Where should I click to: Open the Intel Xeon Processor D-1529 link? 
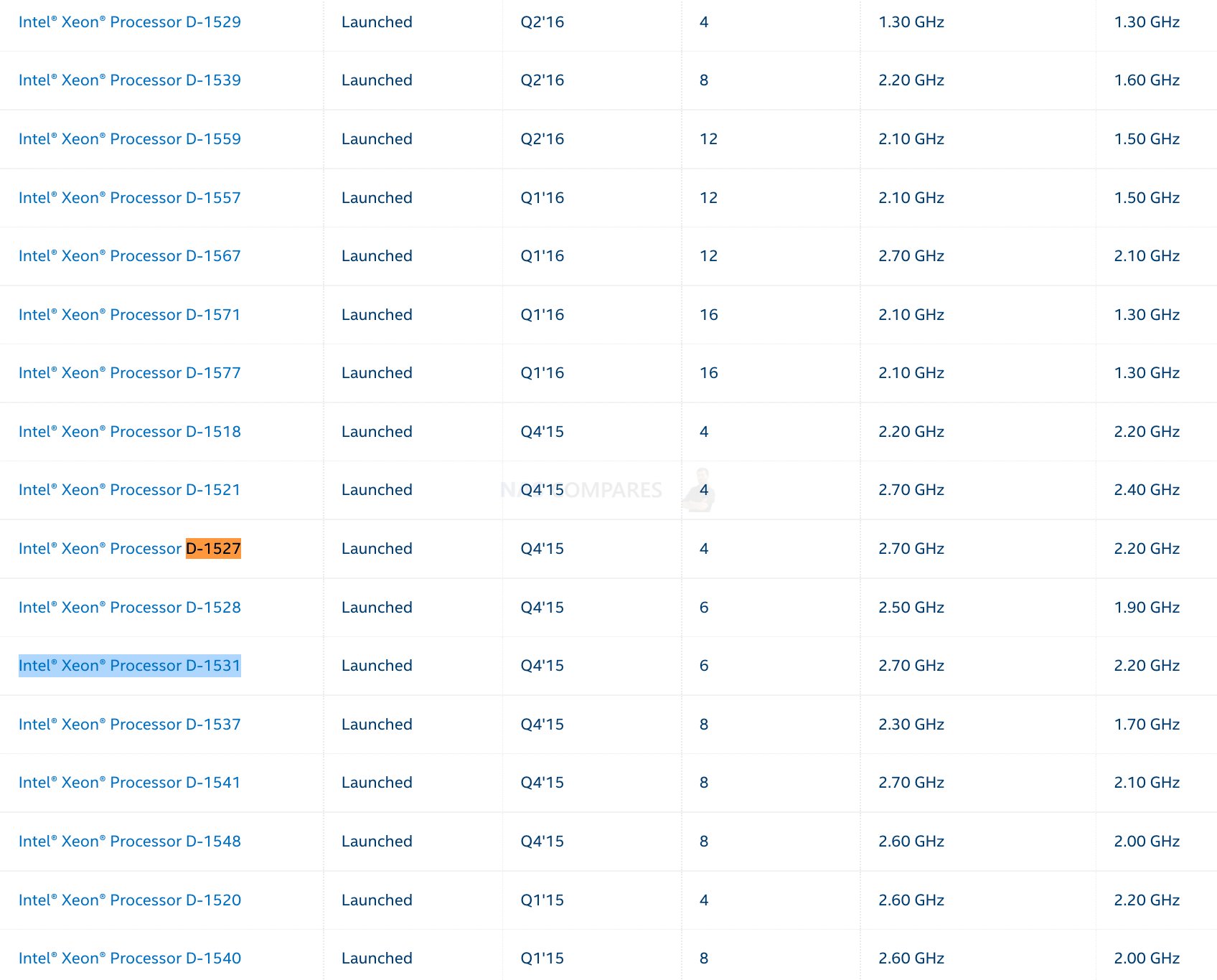130,22
